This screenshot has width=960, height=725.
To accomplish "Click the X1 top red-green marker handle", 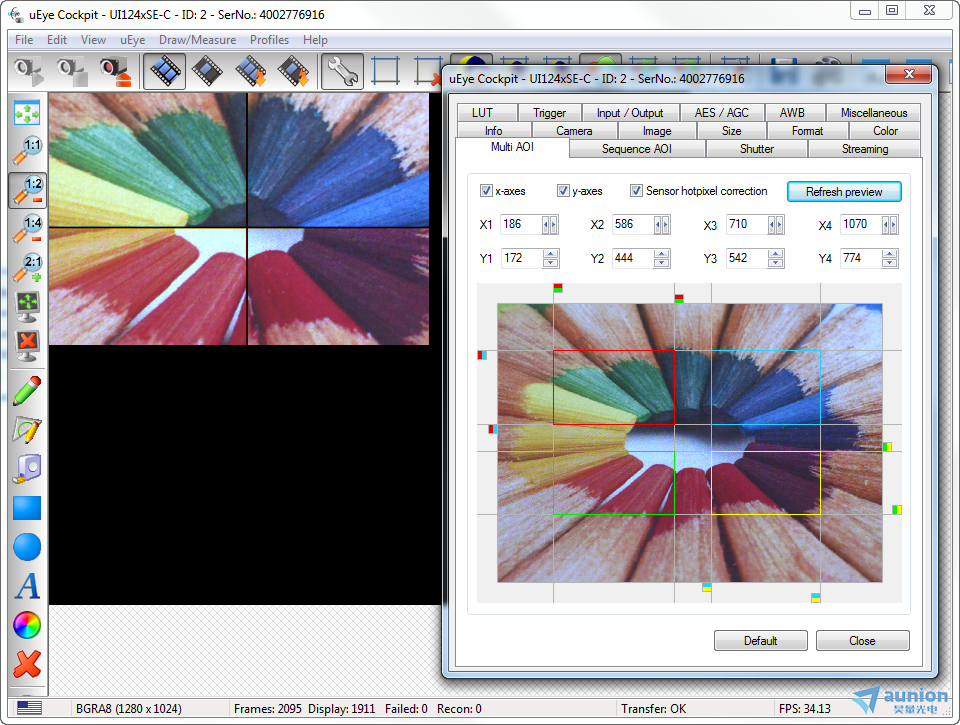I will pyautogui.click(x=558, y=288).
